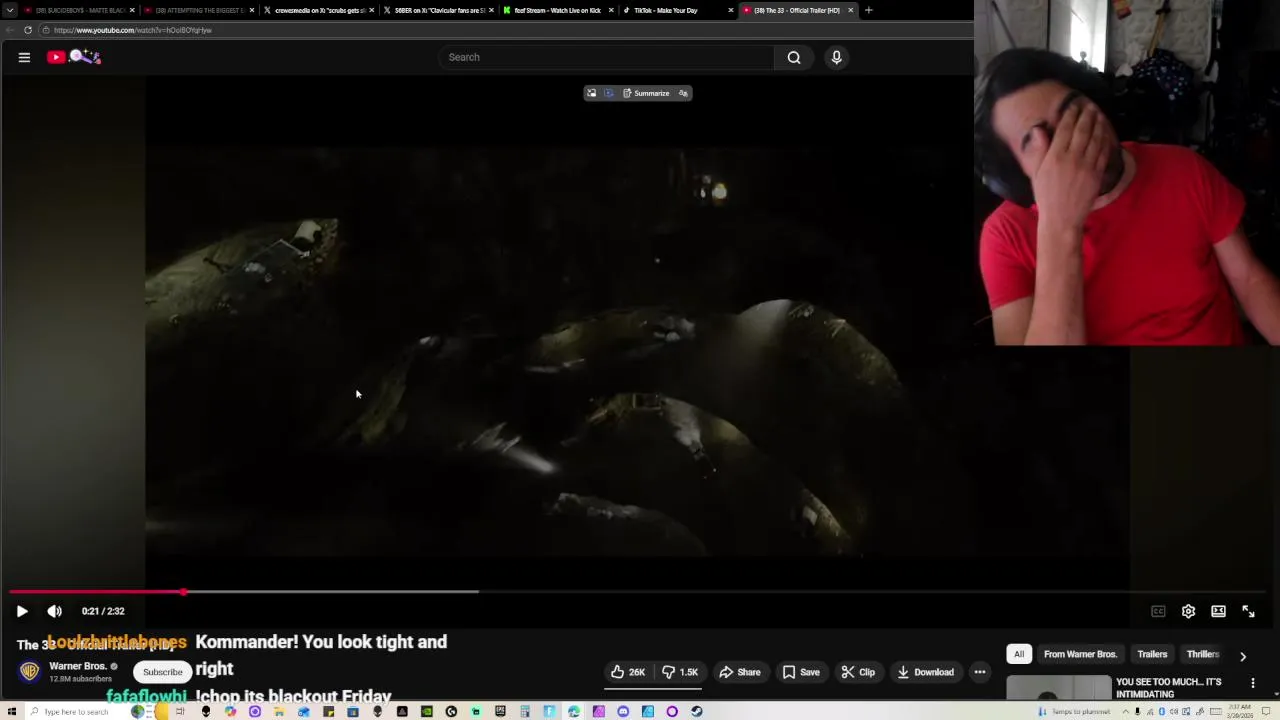Download the video
Screen dimensions: 1280x720
point(925,672)
